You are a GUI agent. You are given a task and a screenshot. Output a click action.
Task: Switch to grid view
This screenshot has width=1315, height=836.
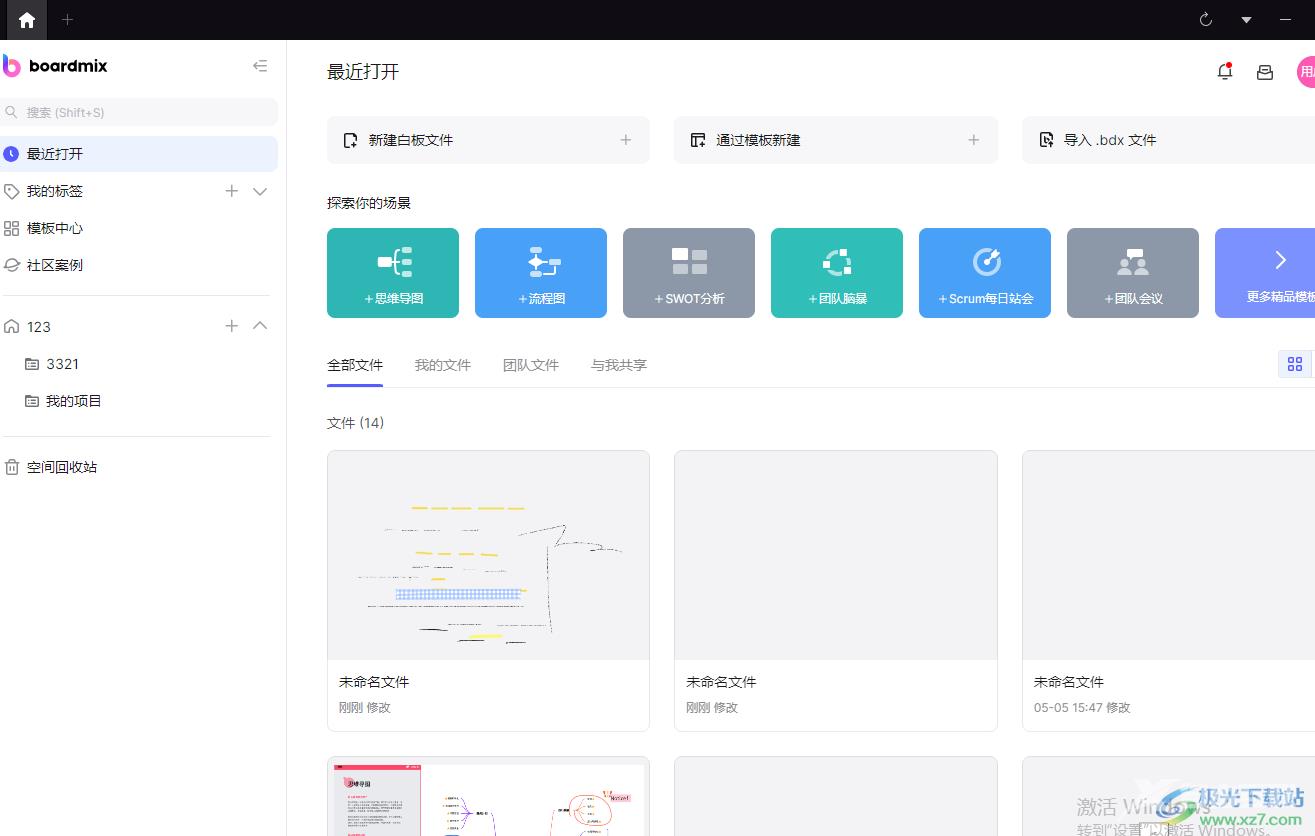click(x=1295, y=364)
